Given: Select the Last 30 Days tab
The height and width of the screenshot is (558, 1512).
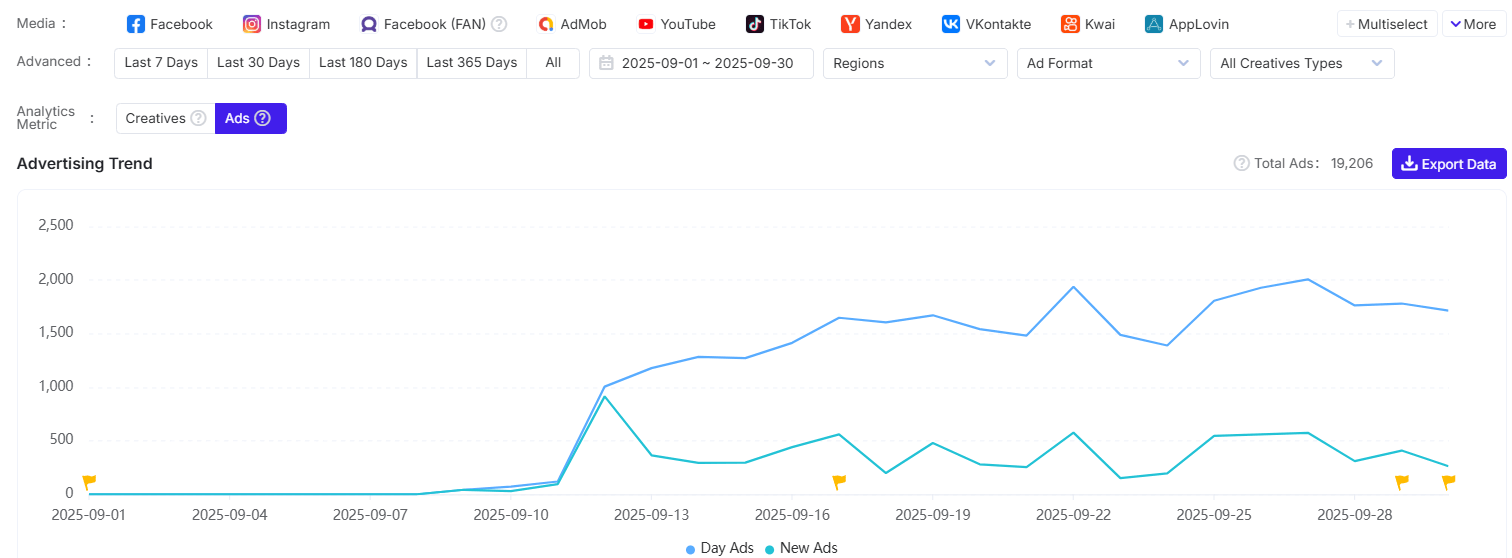Looking at the screenshot, I should coord(258,63).
